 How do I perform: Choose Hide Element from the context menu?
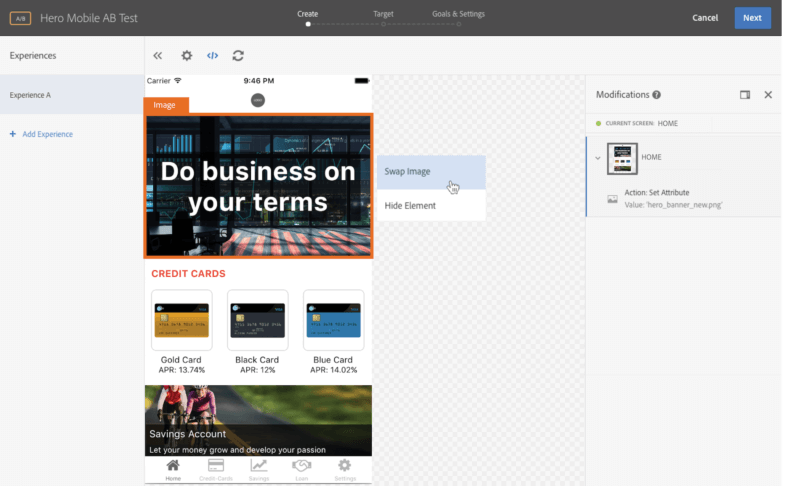(431, 206)
